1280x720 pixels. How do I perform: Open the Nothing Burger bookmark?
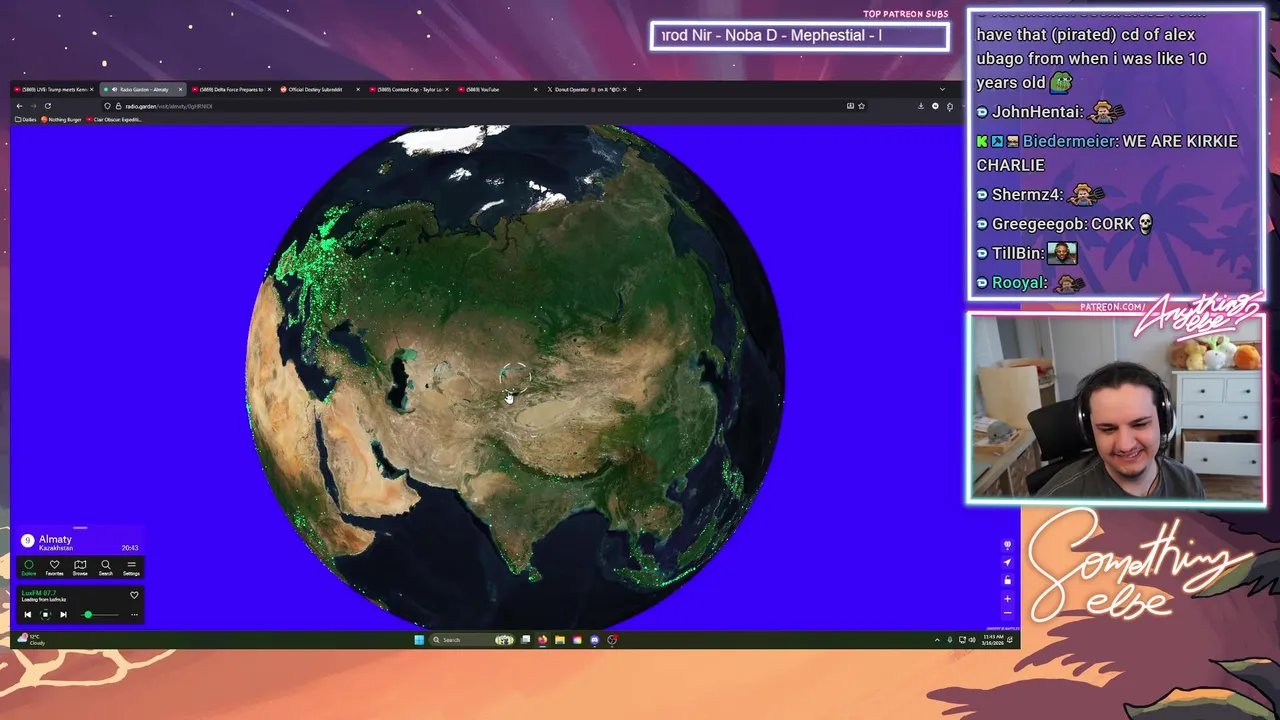(x=63, y=119)
